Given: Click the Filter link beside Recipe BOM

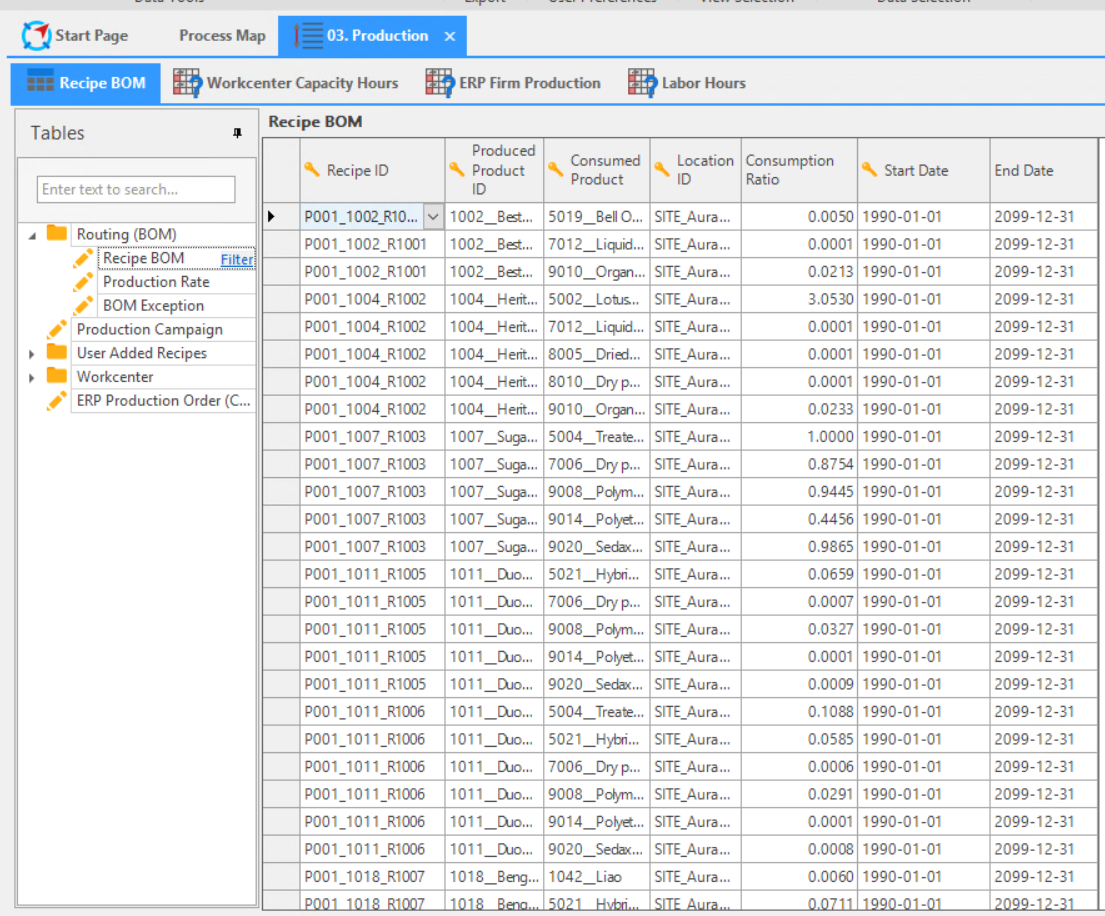Looking at the screenshot, I should coord(237,259).
